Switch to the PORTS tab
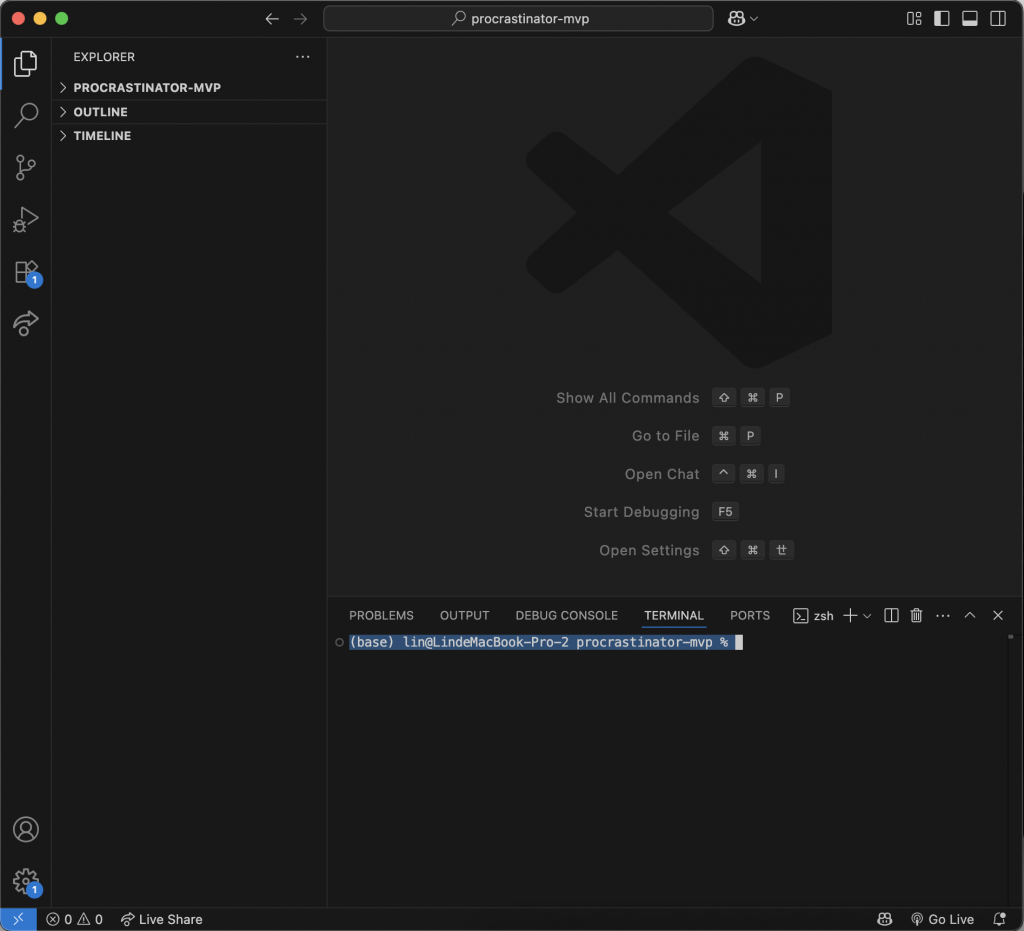Viewport: 1024px width, 931px height. [x=750, y=616]
